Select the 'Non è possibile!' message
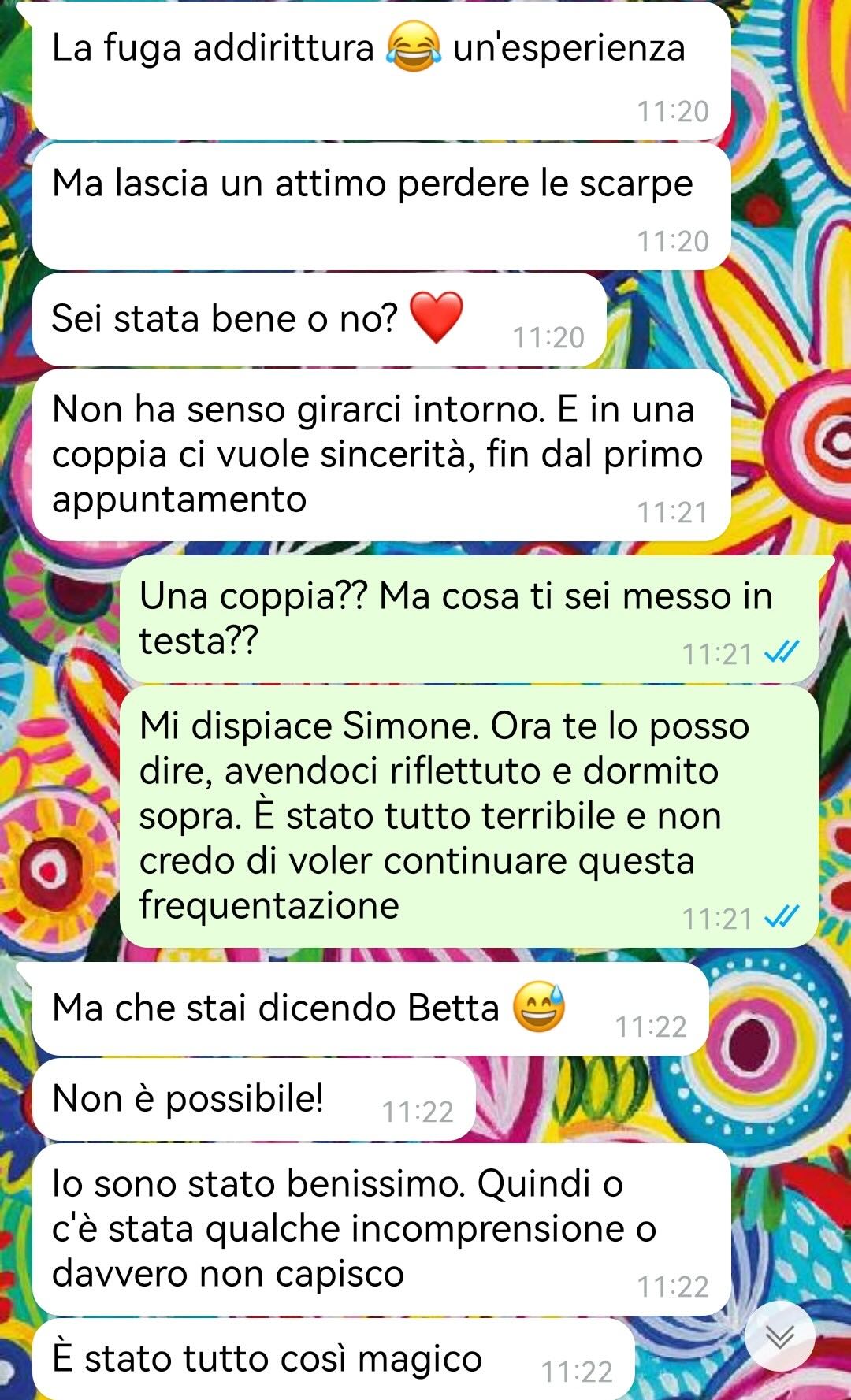Viewport: 851px width, 1400px height. 254,1099
